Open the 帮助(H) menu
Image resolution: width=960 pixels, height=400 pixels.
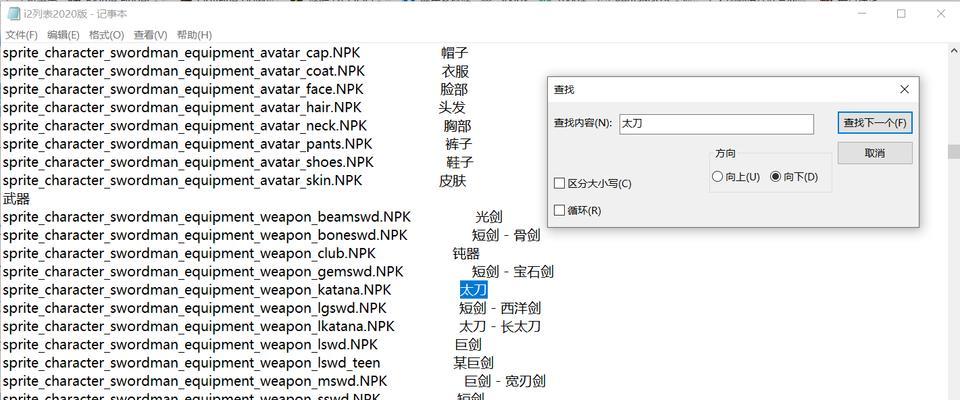[x=194, y=35]
